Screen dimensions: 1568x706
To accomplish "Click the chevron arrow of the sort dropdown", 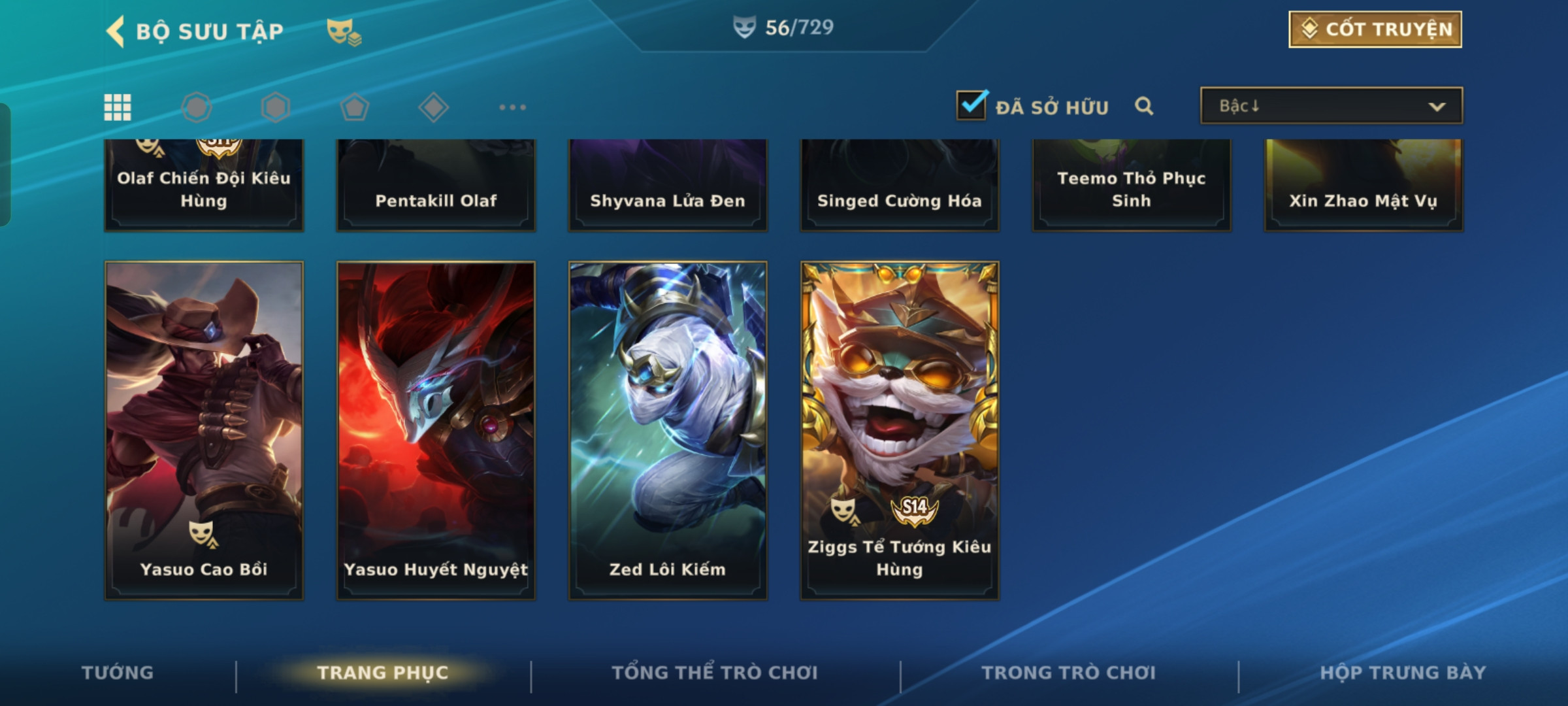I will [x=1437, y=107].
